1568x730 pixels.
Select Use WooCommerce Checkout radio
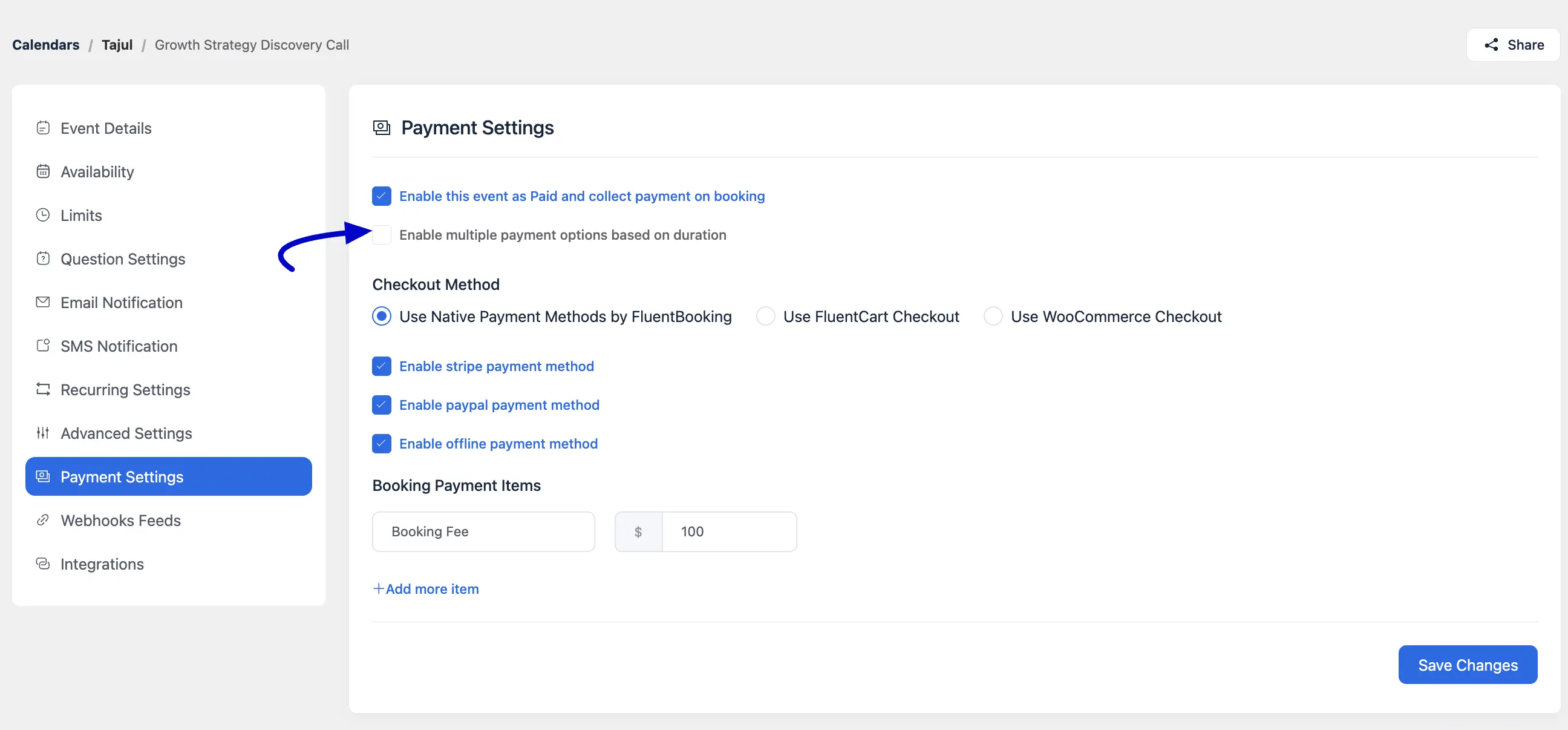tap(993, 316)
